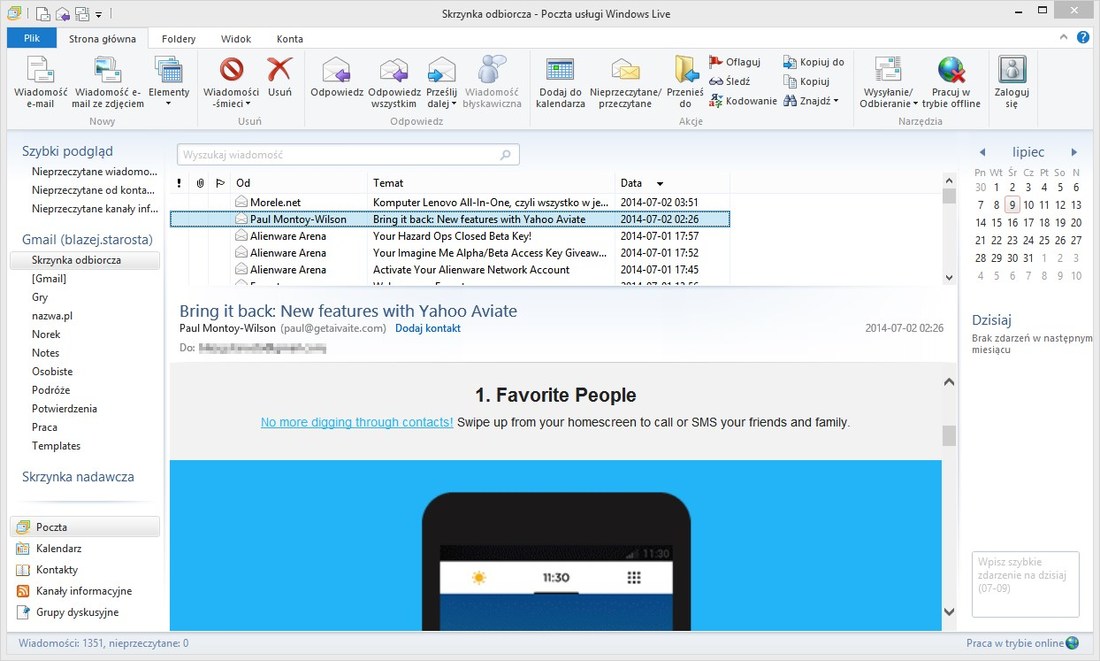
Task: Create a Wiadomość e-mail ze zdjęciem
Action: [x=107, y=82]
